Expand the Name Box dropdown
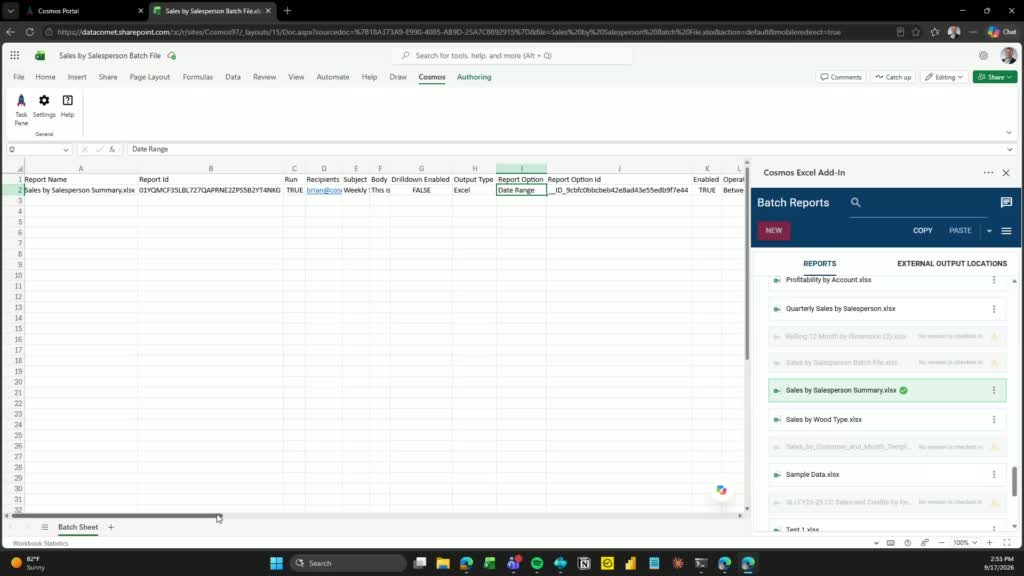The width and height of the screenshot is (1024, 576). point(65,150)
